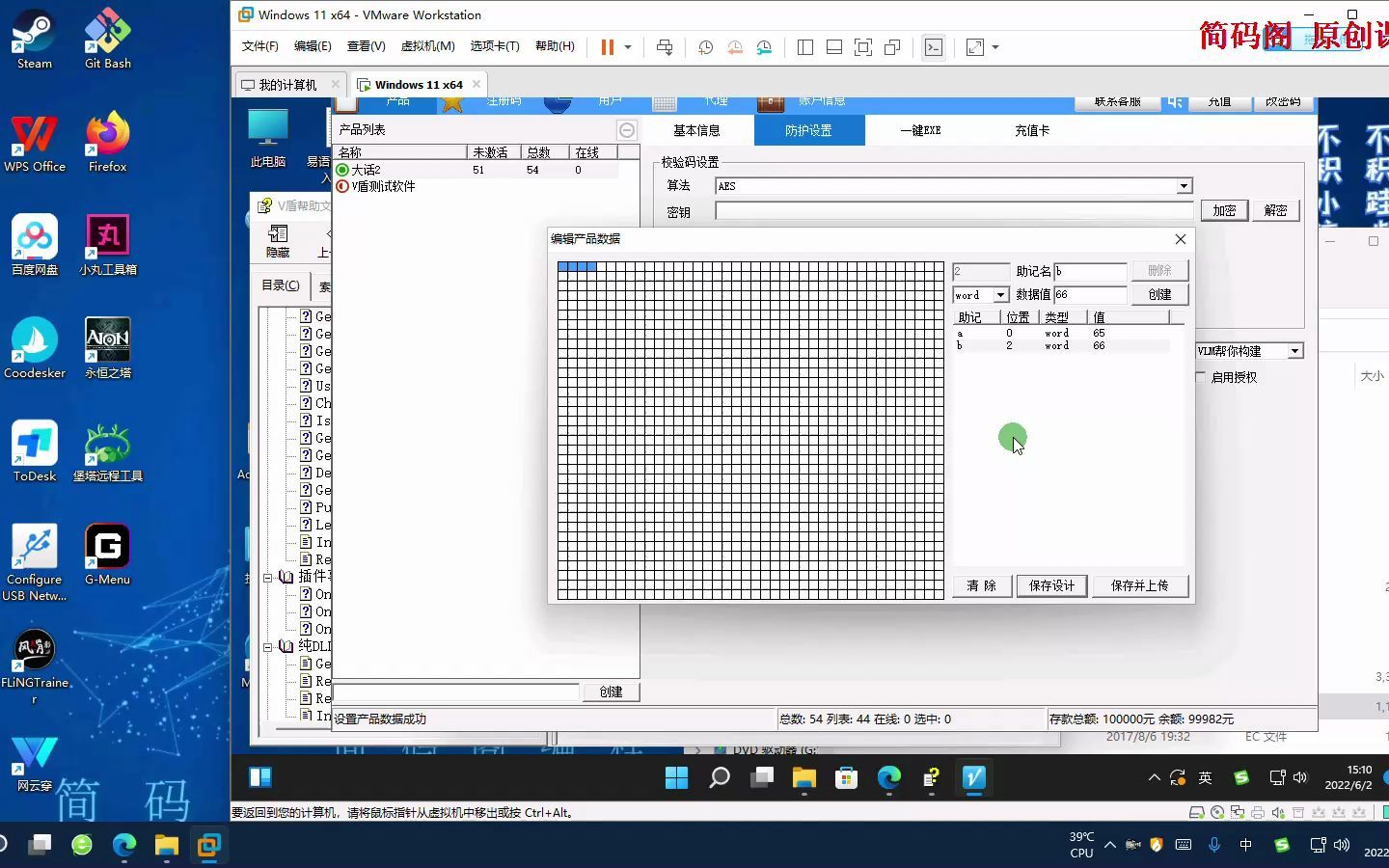The width and height of the screenshot is (1389, 868).
Task: Open the VMware console view icon
Action: [x=934, y=46]
